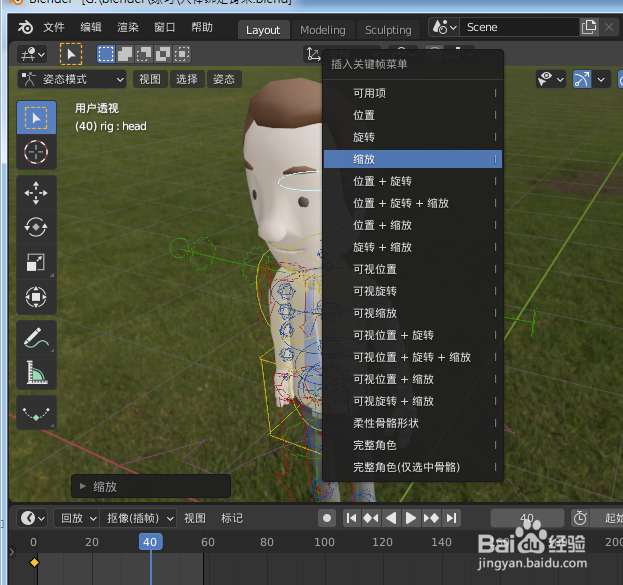This screenshot has height=585, width=623.
Task: Select the Cursor tool
Action: click(36, 152)
